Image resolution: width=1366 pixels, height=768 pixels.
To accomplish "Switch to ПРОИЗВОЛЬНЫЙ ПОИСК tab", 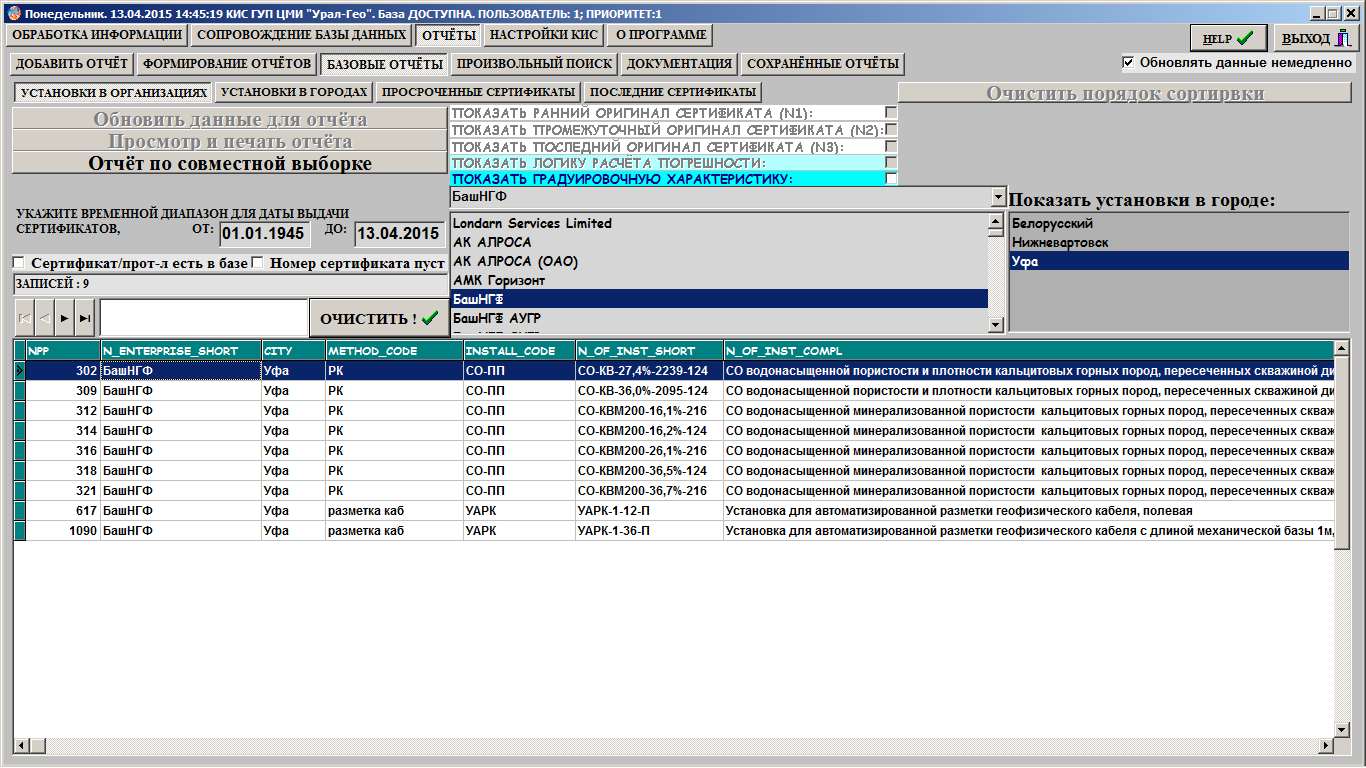I will [535, 64].
